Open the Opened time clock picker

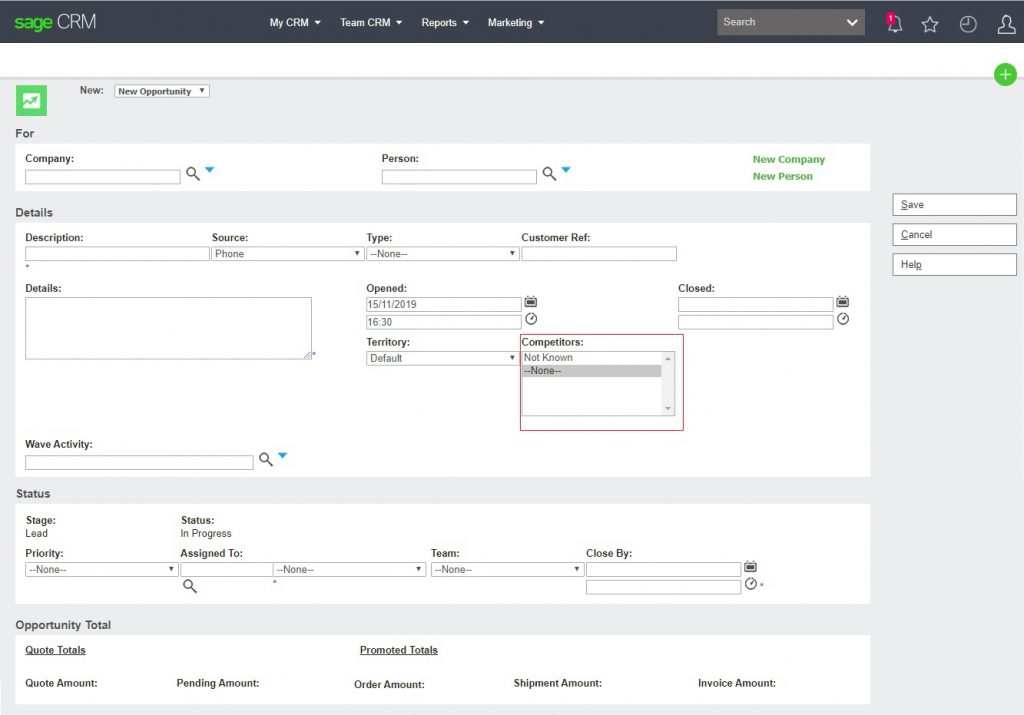pyautogui.click(x=531, y=319)
